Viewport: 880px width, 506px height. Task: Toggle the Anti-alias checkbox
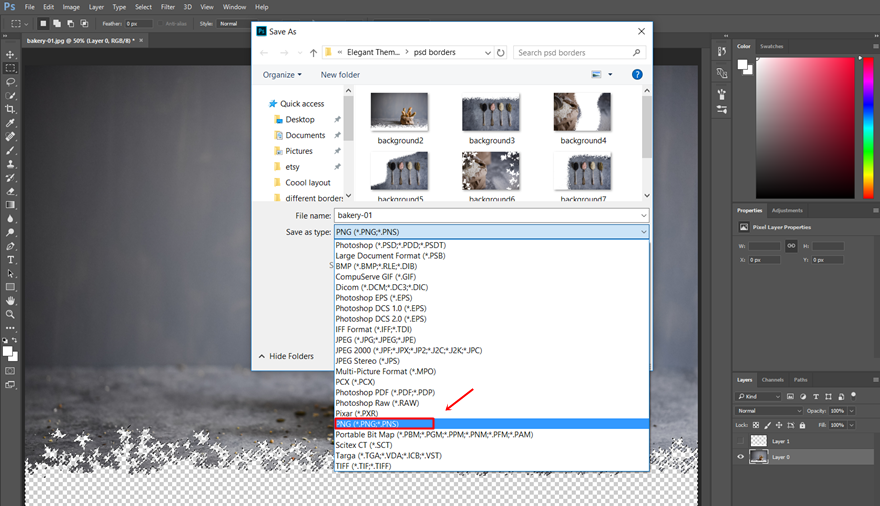pyautogui.click(x=161, y=24)
